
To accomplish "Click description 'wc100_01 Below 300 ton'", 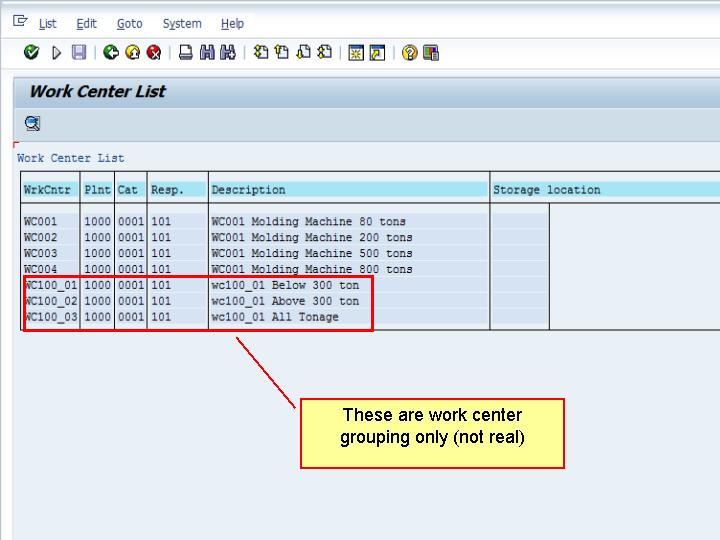I will tap(285, 285).
